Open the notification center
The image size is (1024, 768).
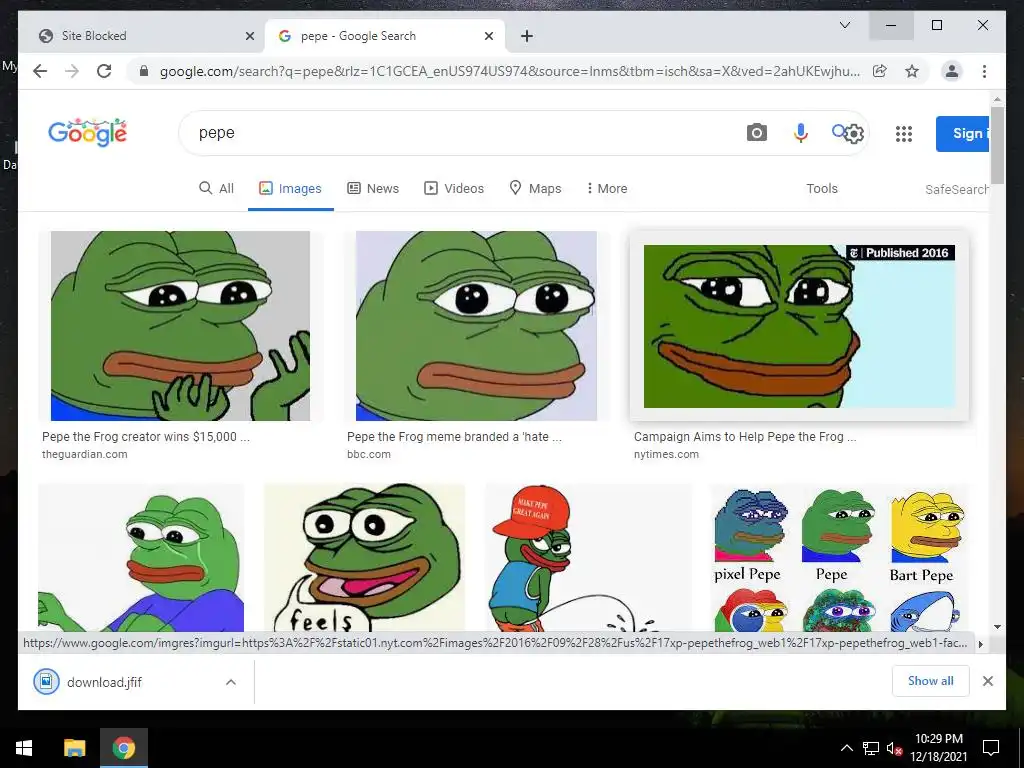coord(991,748)
